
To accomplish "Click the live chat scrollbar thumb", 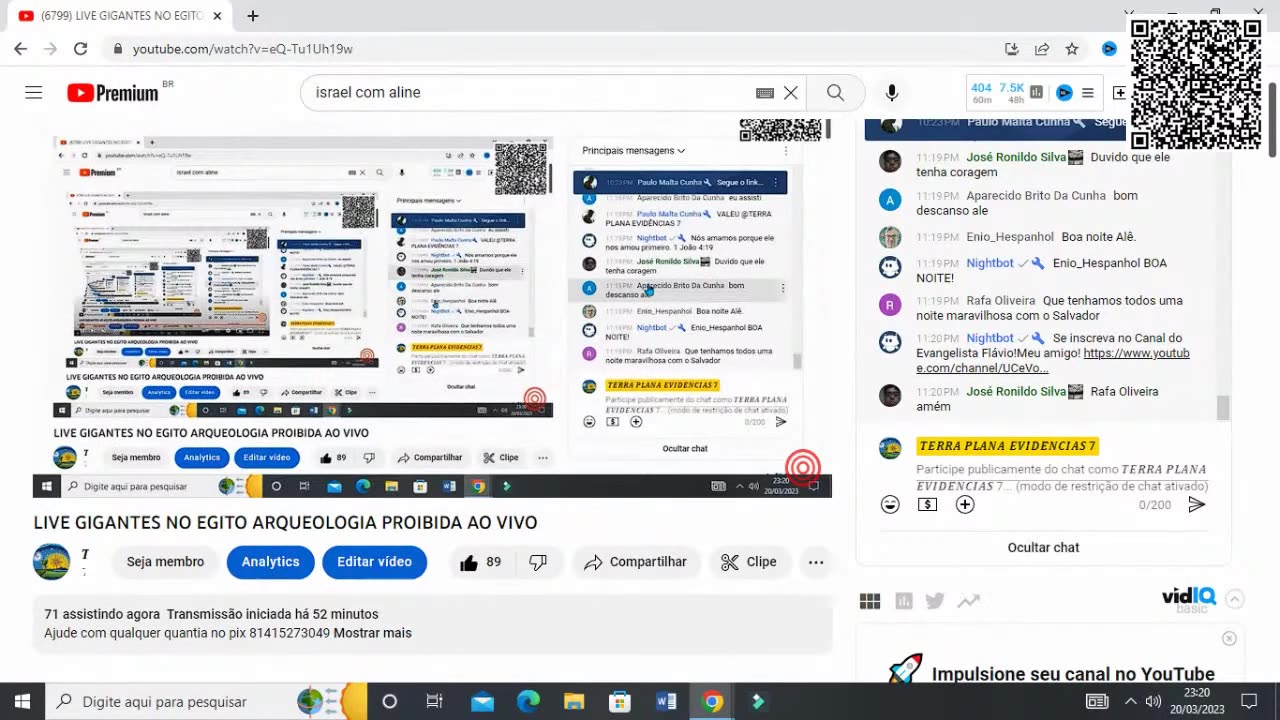I will pyautogui.click(x=1223, y=408).
